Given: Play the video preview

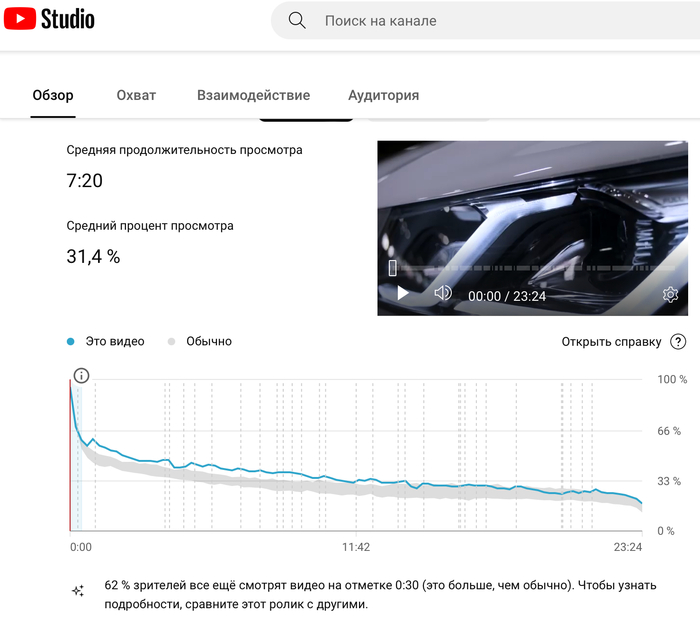Looking at the screenshot, I should pyautogui.click(x=403, y=294).
